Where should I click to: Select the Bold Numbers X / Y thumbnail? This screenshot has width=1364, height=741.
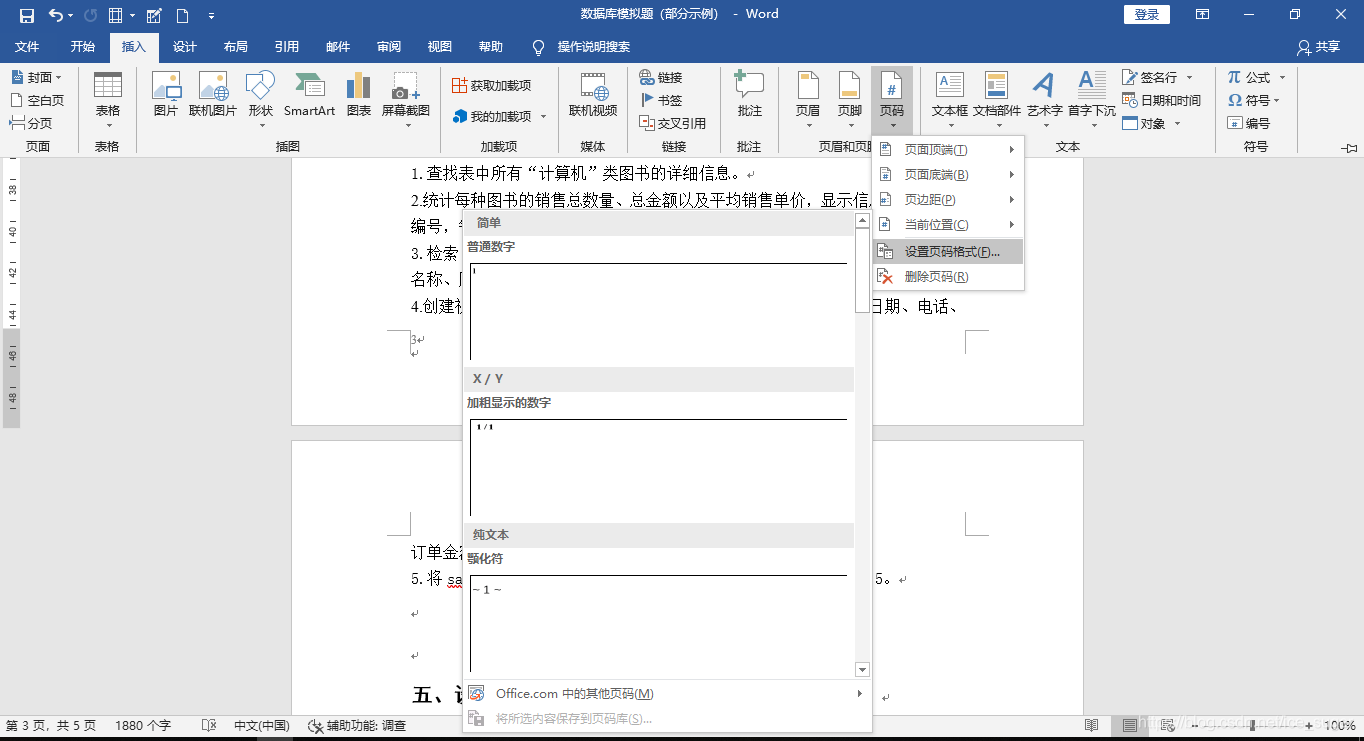tap(658, 468)
